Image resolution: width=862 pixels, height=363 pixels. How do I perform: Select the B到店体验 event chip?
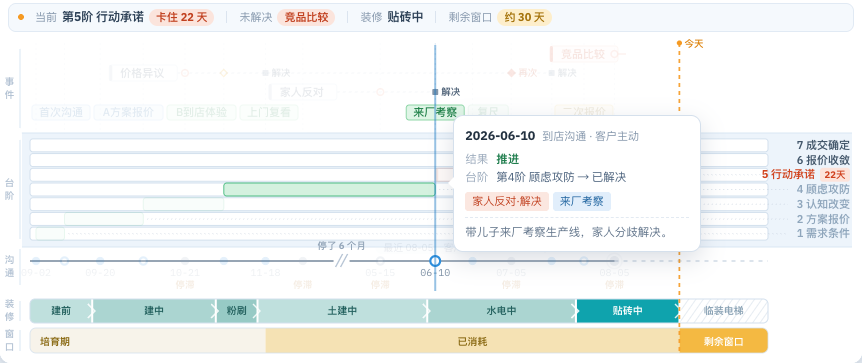click(201, 112)
